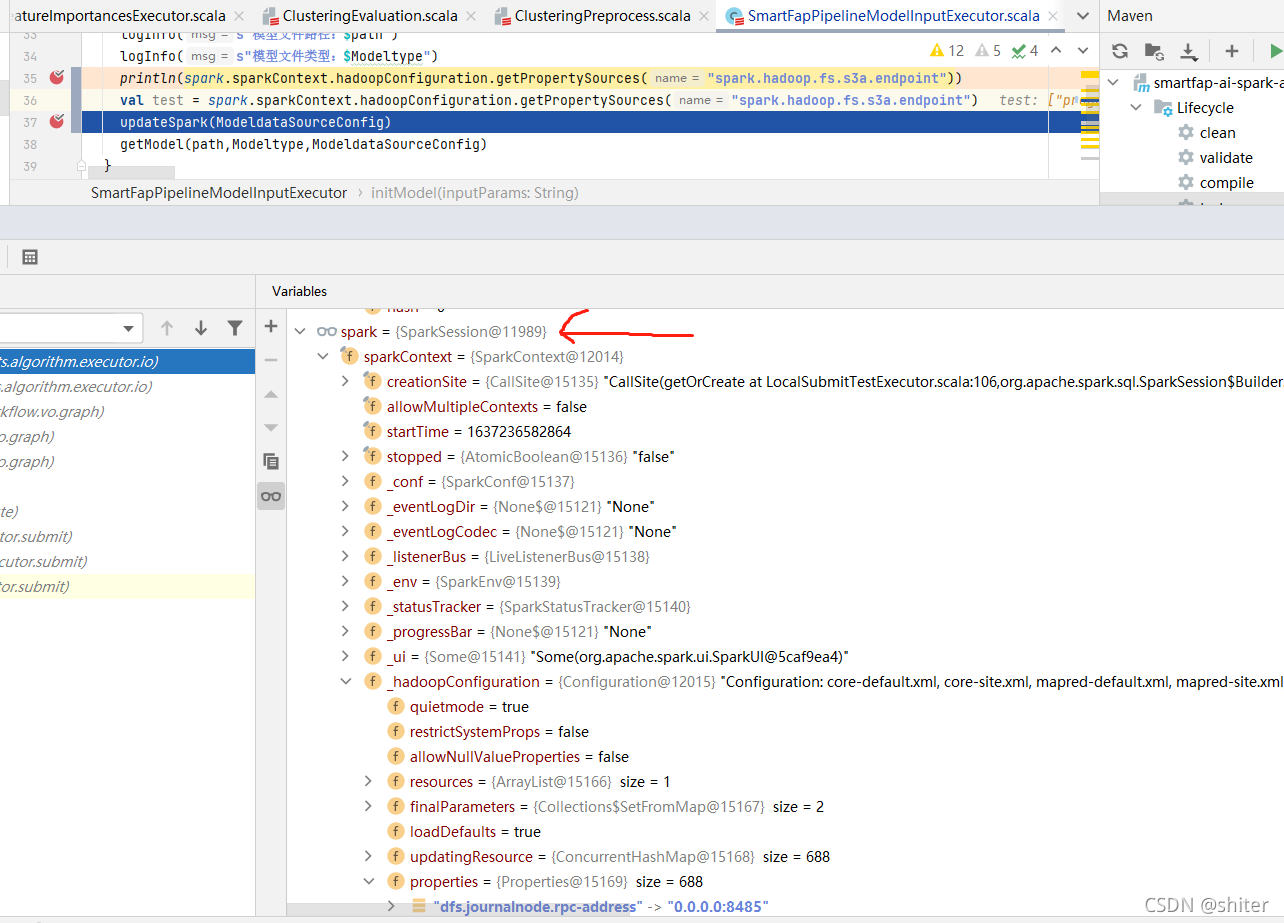Select the _ui Some variable row
The image size is (1284, 923).
pos(785,656)
